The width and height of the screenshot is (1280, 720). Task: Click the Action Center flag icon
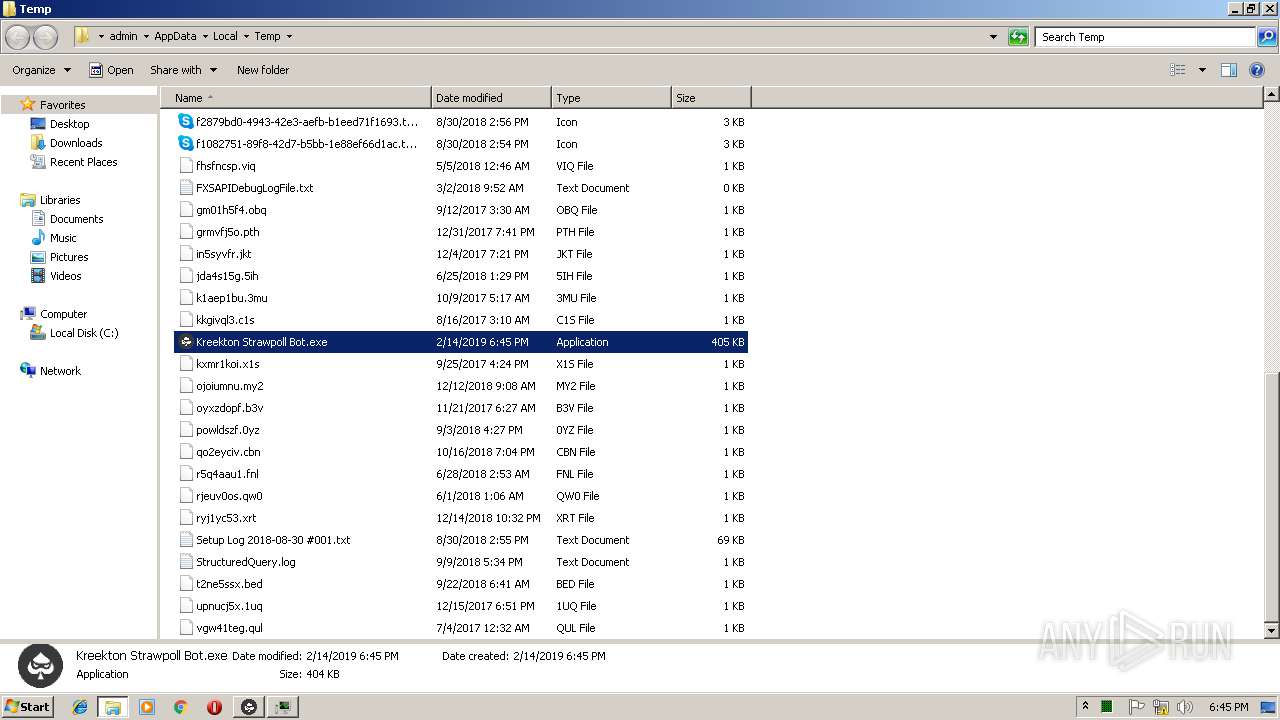1136,707
